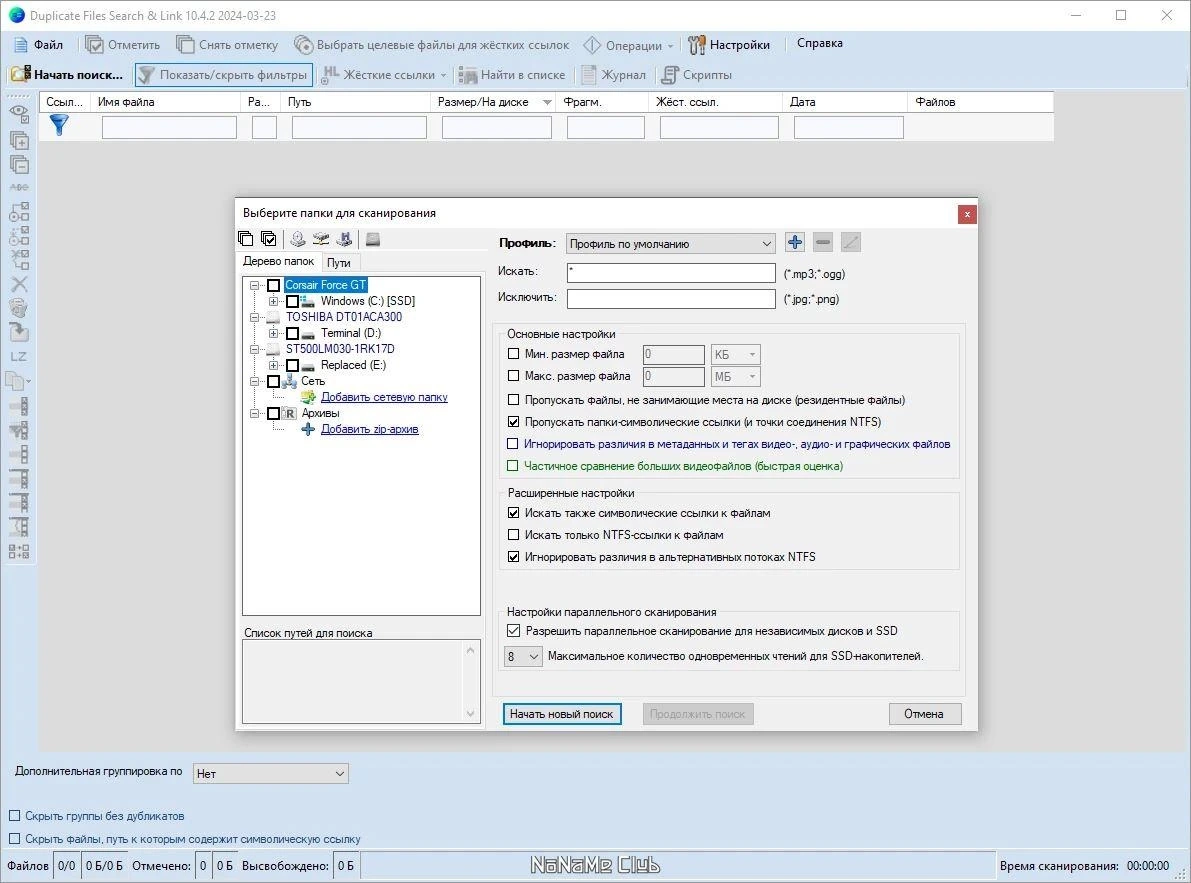
Task: Switch to the Дерево папок tab
Action: (279, 261)
